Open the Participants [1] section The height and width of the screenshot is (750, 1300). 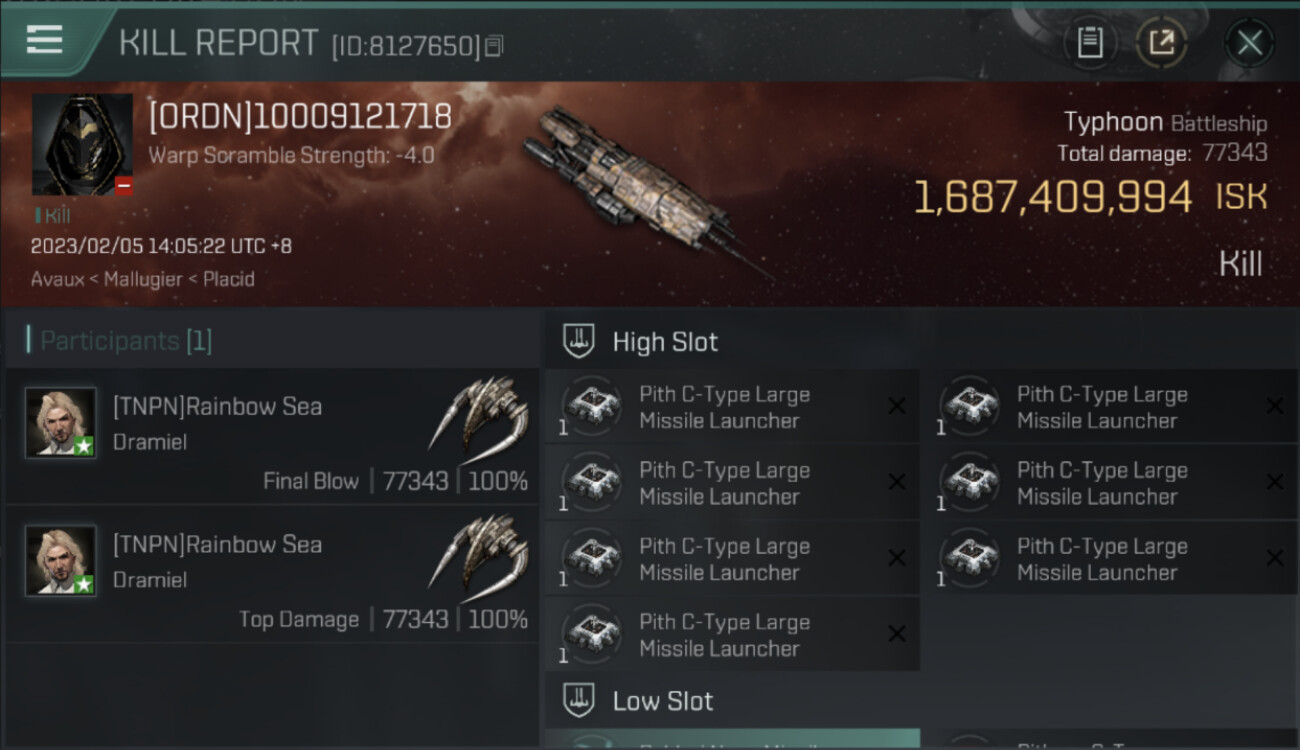click(126, 341)
